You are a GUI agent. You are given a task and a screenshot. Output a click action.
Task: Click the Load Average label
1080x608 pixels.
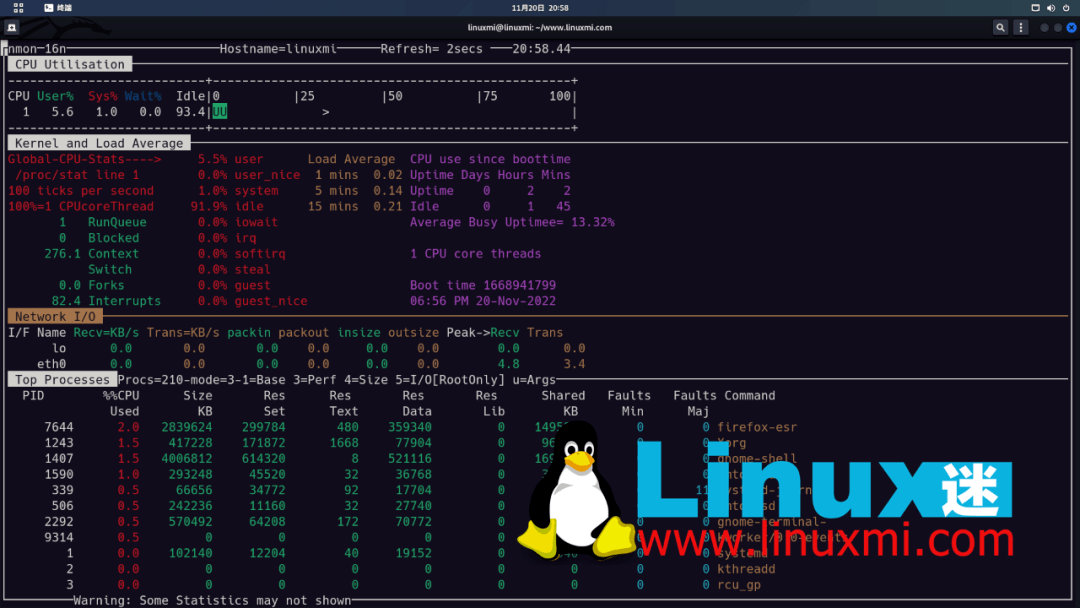coord(351,159)
